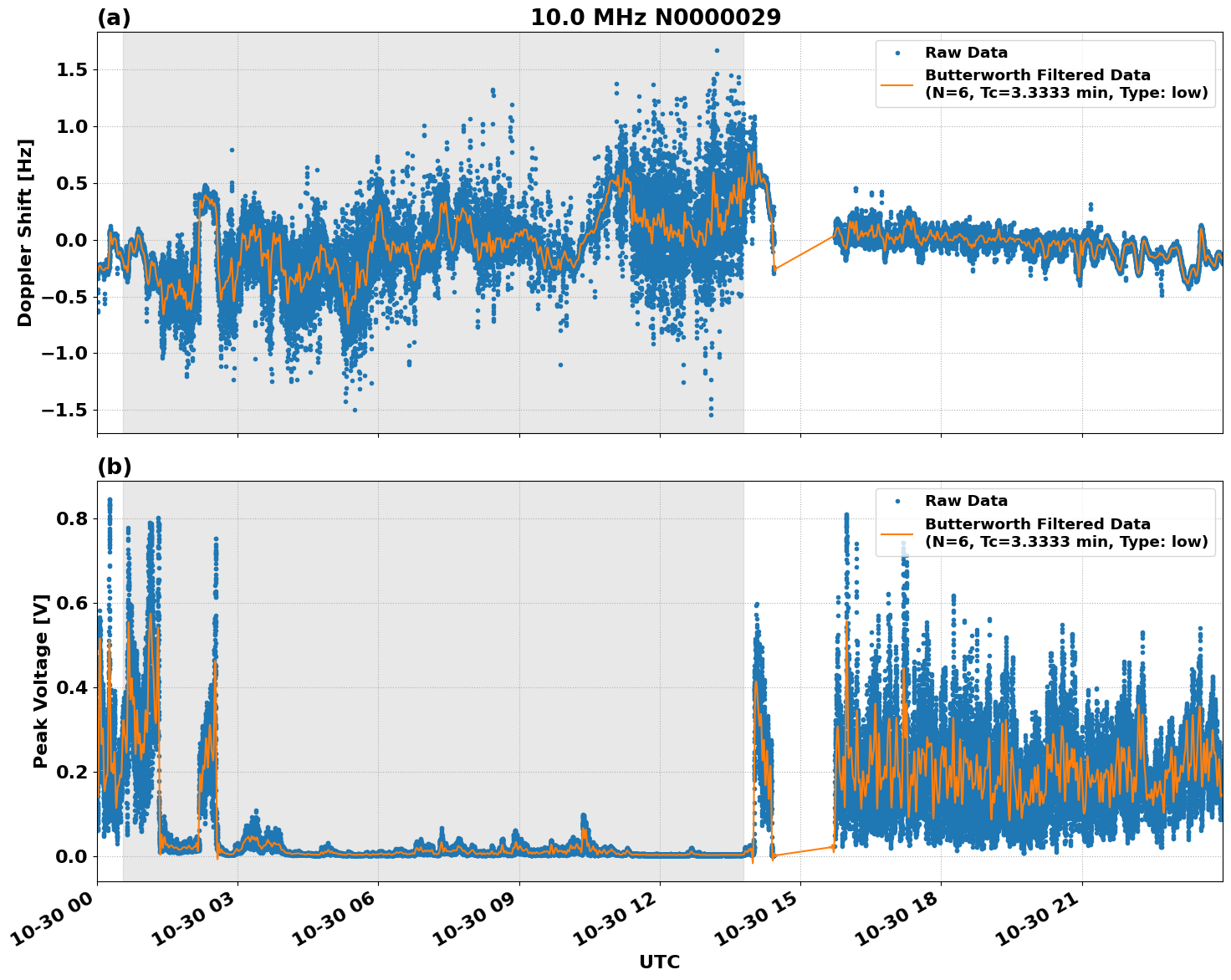Click Butterworth Filtered Data legend text in panel (a)
The height and width of the screenshot is (980, 1231).
coord(1066,84)
